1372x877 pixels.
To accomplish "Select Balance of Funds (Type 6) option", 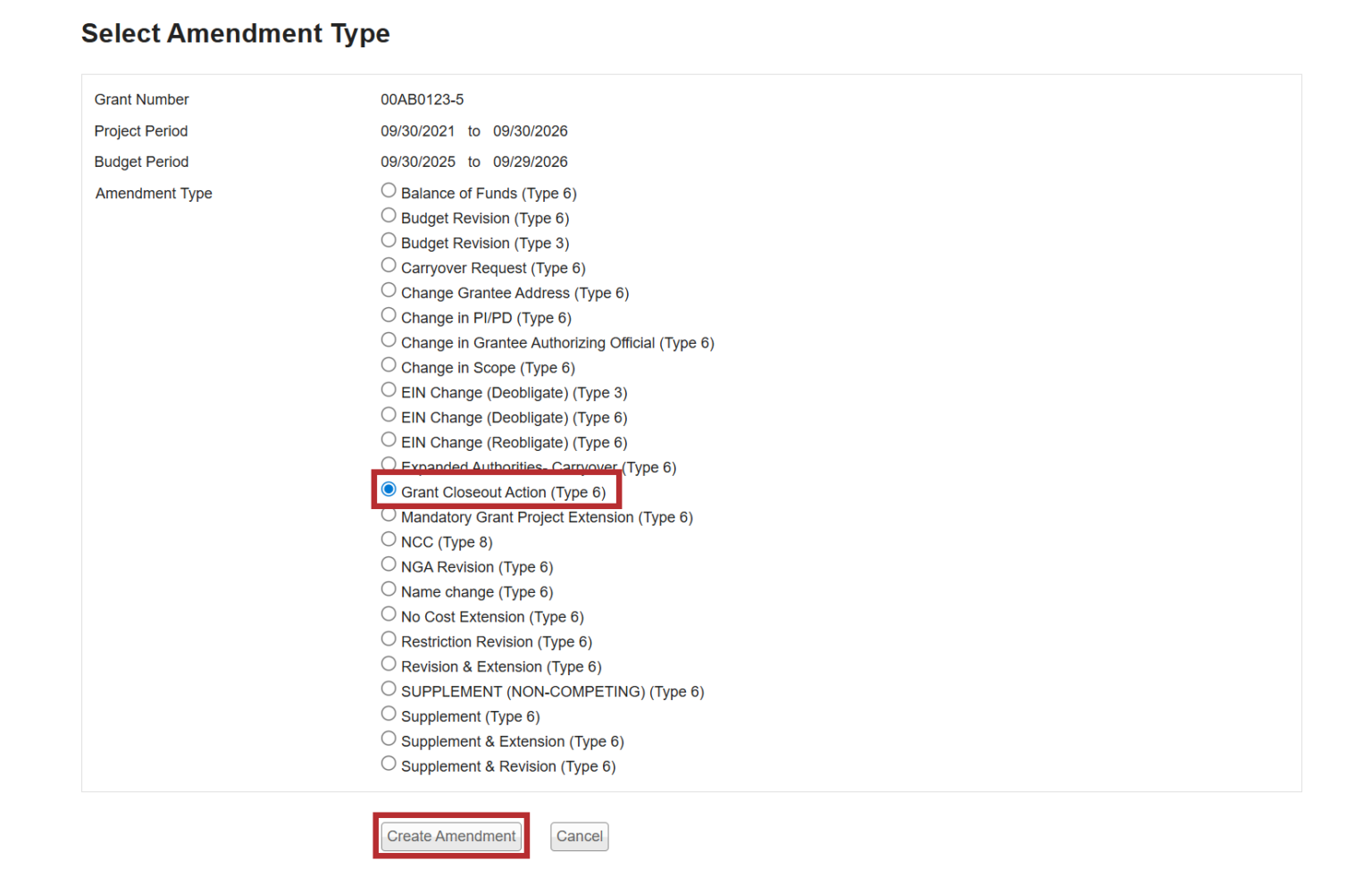I will coord(389,191).
